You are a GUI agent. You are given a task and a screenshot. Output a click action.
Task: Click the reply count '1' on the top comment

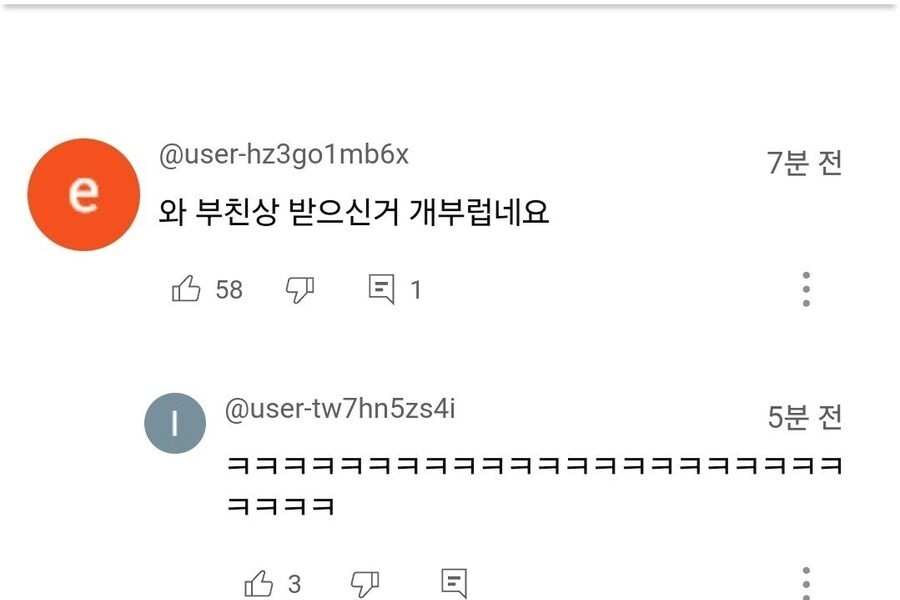tap(416, 290)
